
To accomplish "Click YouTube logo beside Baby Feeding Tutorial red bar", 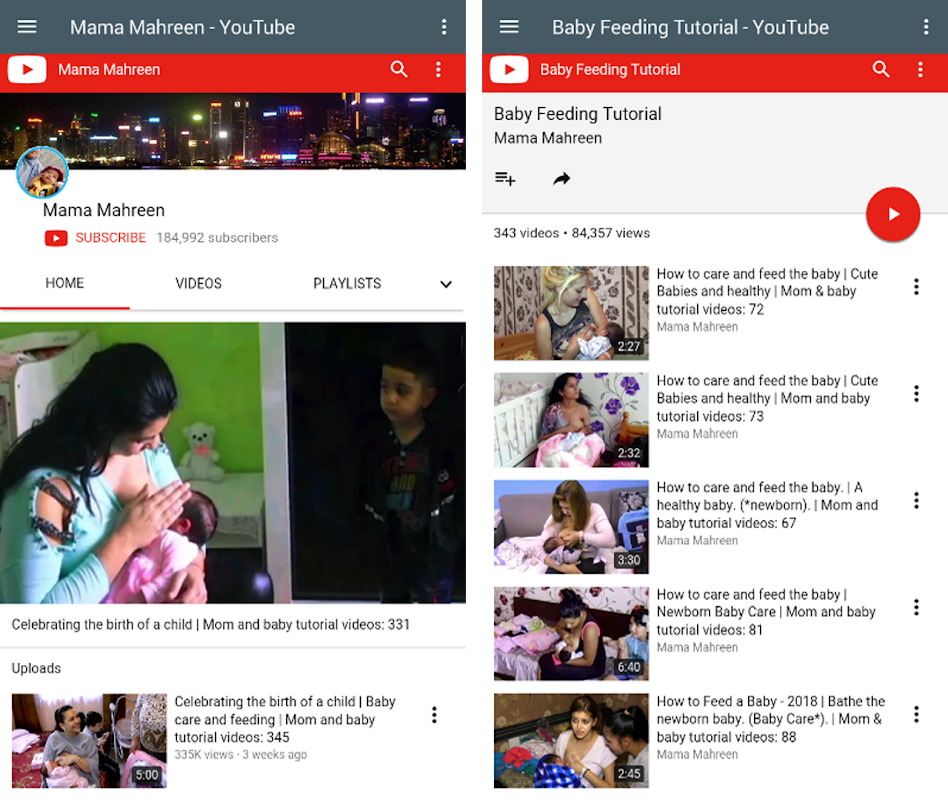I will tap(509, 70).
